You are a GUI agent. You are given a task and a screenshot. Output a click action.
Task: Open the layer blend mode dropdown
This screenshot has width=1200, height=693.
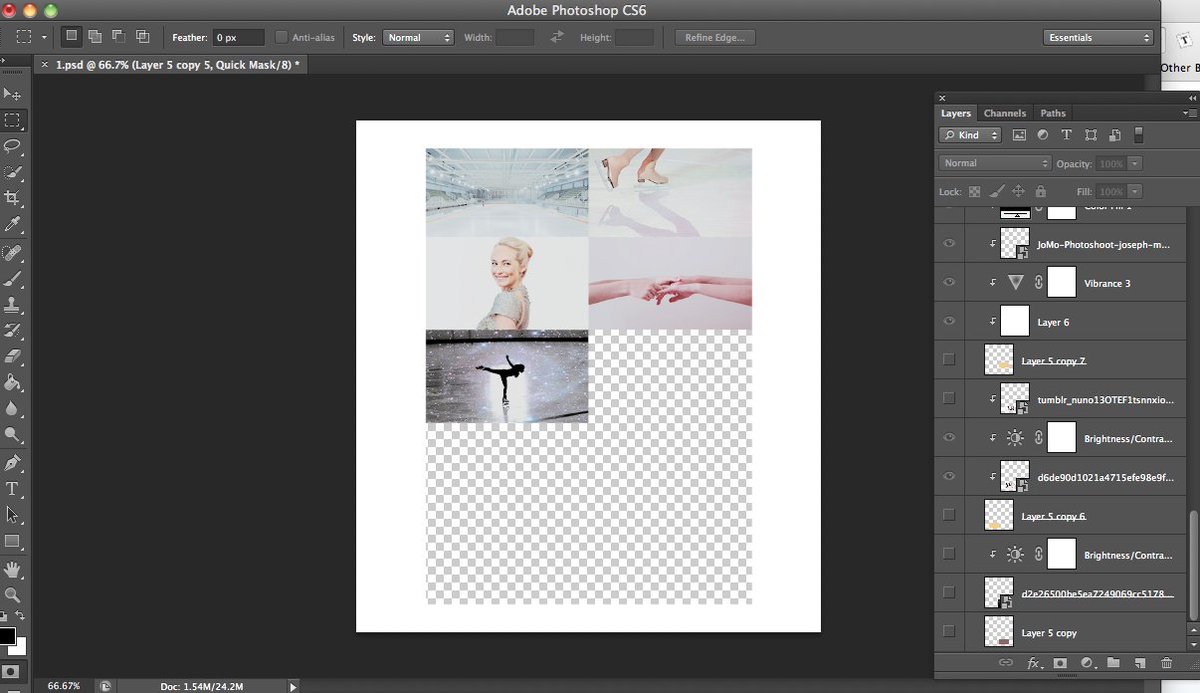(995, 163)
